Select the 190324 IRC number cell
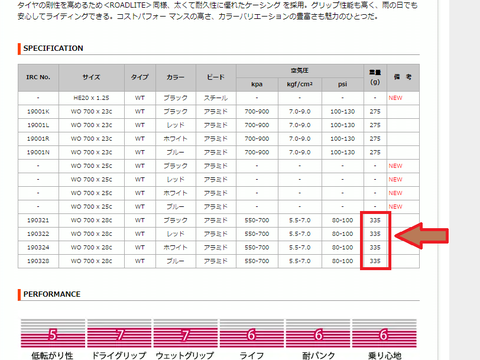 (x=38, y=248)
